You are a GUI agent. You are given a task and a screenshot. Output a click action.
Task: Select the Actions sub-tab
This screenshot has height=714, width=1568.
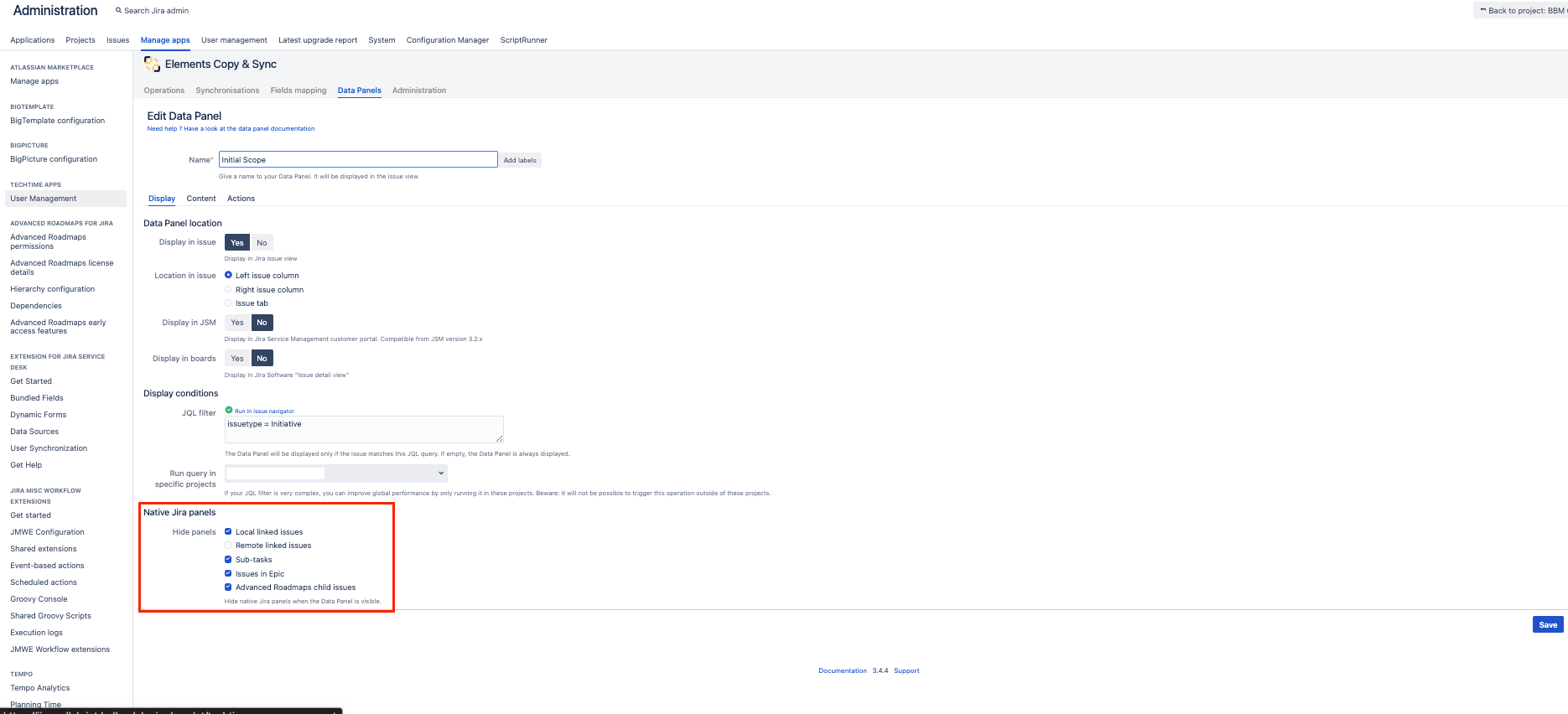pos(241,199)
